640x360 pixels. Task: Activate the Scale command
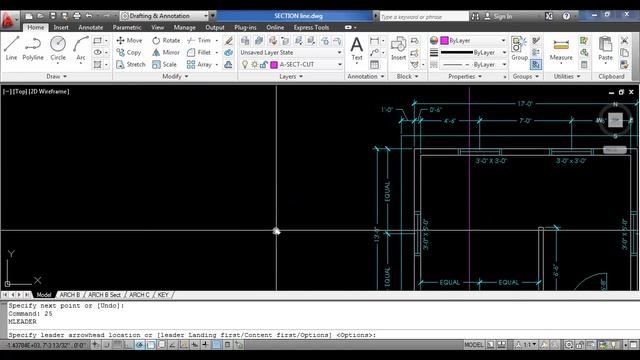(164, 64)
